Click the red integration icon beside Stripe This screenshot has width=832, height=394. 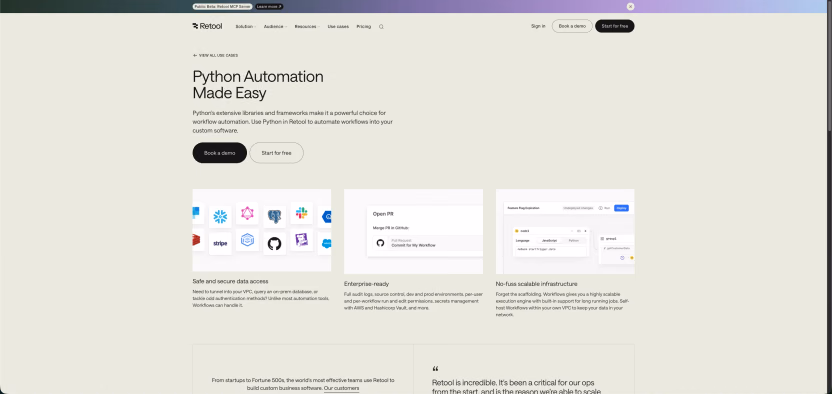(197, 240)
